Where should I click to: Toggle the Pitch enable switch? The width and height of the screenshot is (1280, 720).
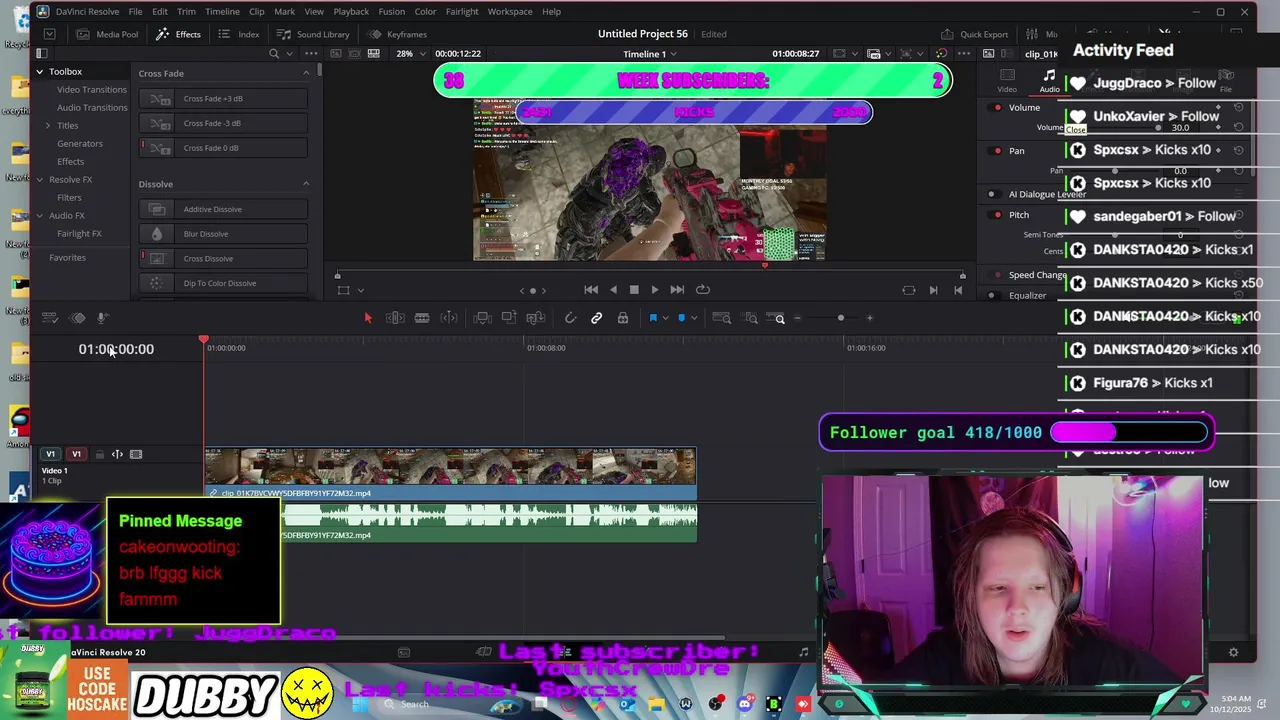tap(997, 215)
